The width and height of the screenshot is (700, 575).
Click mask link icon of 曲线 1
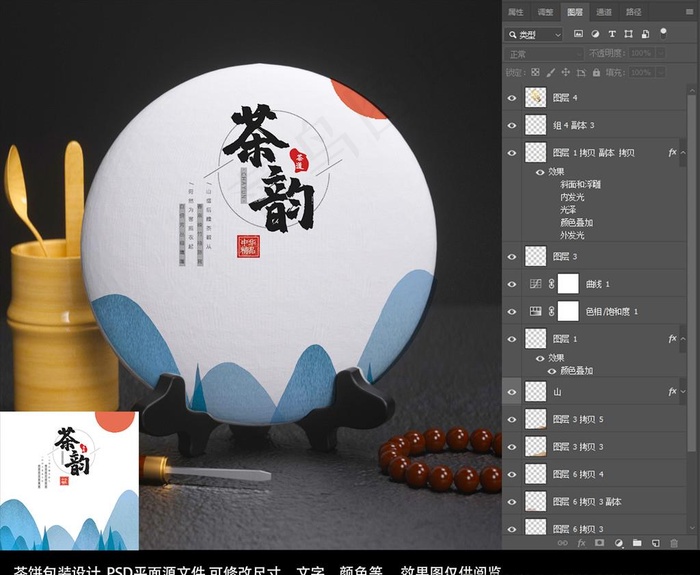[x=551, y=284]
